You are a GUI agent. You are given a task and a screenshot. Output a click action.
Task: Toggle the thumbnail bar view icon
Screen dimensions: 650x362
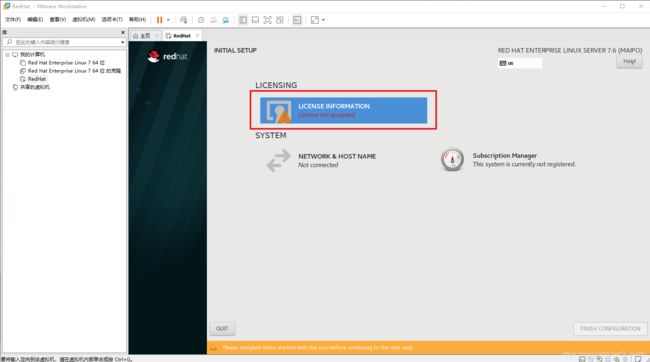(255, 20)
